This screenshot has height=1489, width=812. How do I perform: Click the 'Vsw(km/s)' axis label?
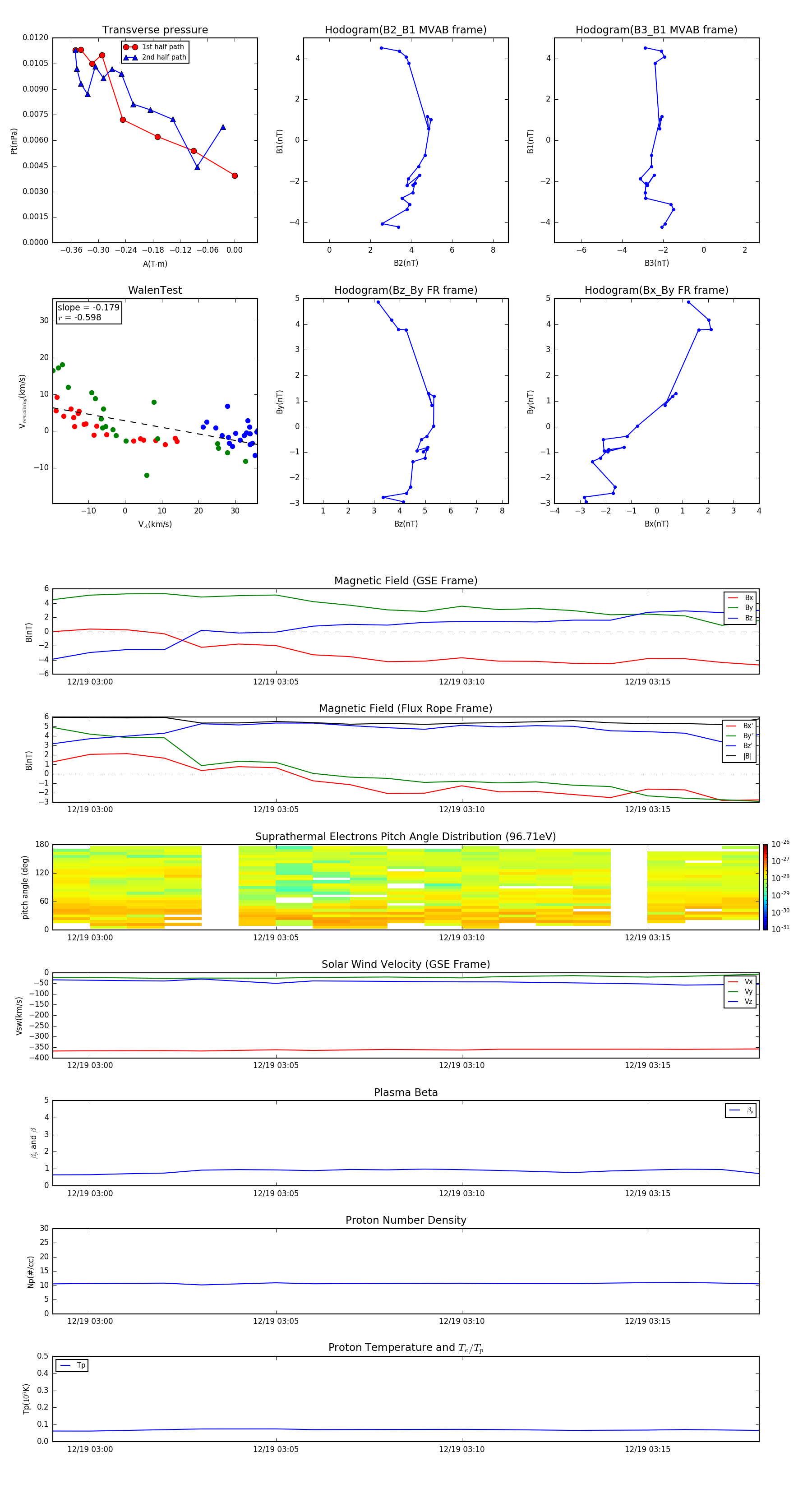[x=19, y=1016]
